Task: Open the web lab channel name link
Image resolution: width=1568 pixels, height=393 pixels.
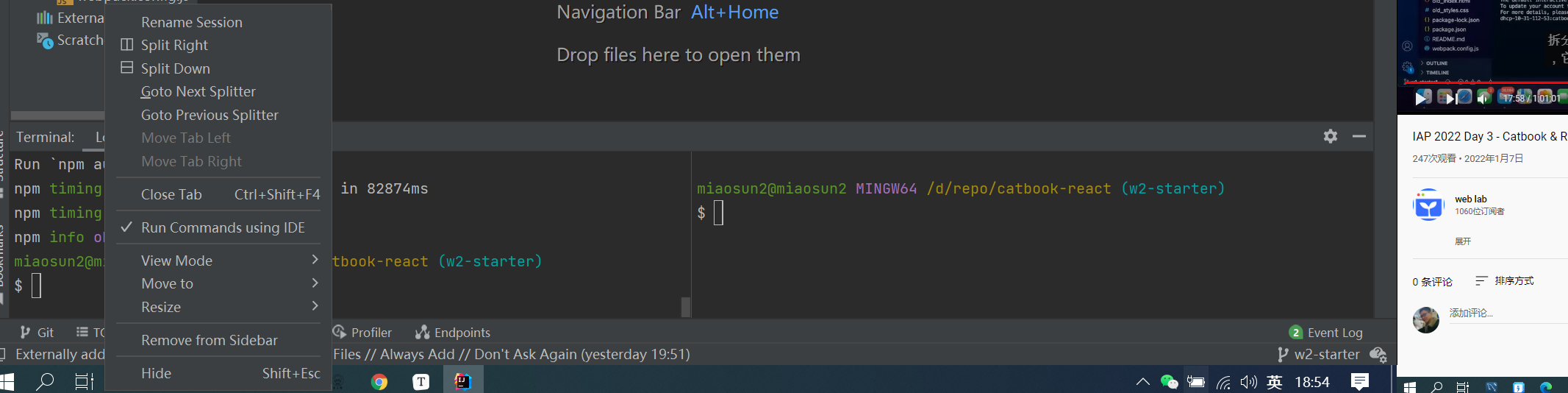Action: click(x=1470, y=199)
